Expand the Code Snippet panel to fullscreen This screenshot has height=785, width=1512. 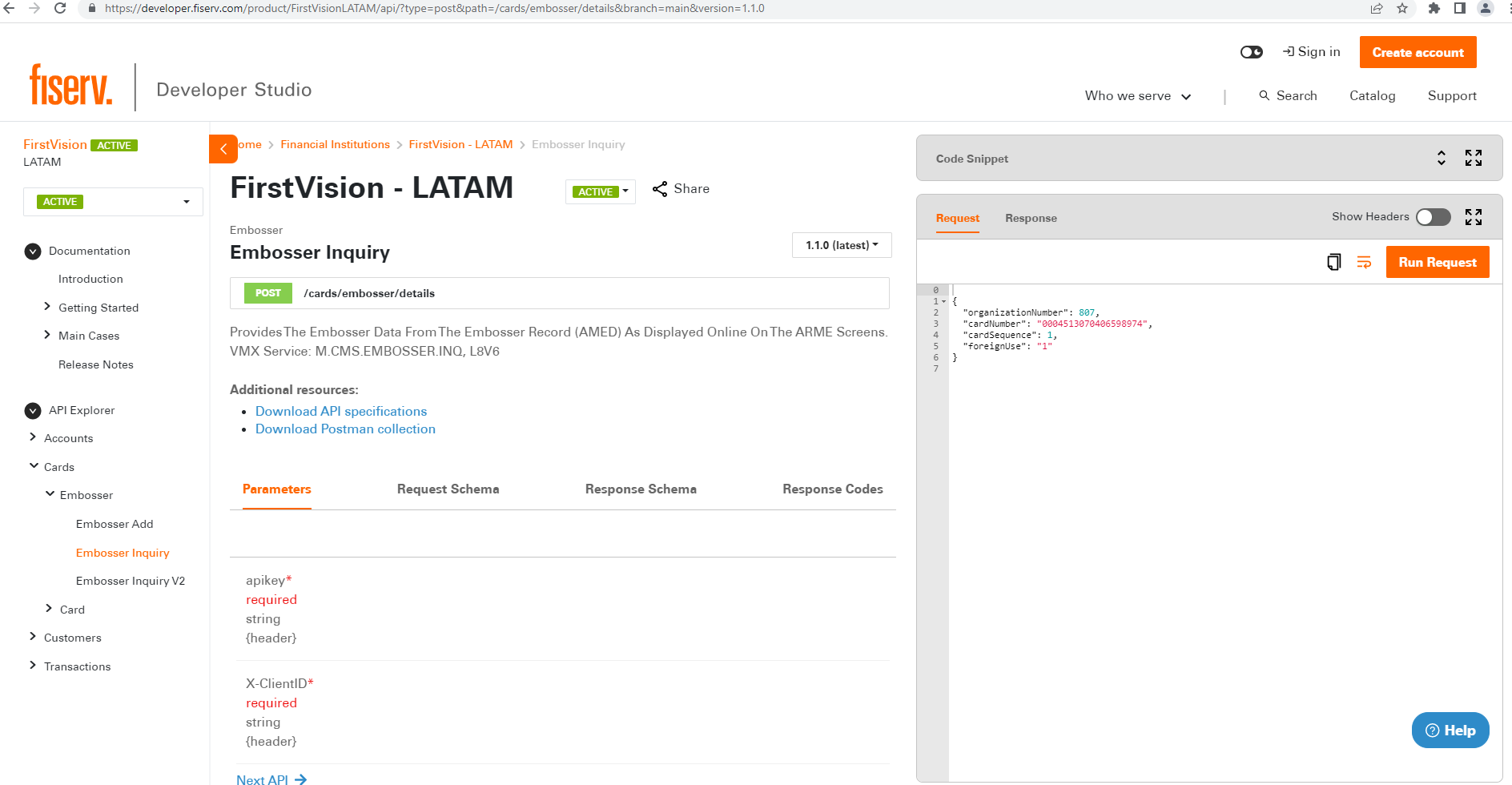[1474, 158]
